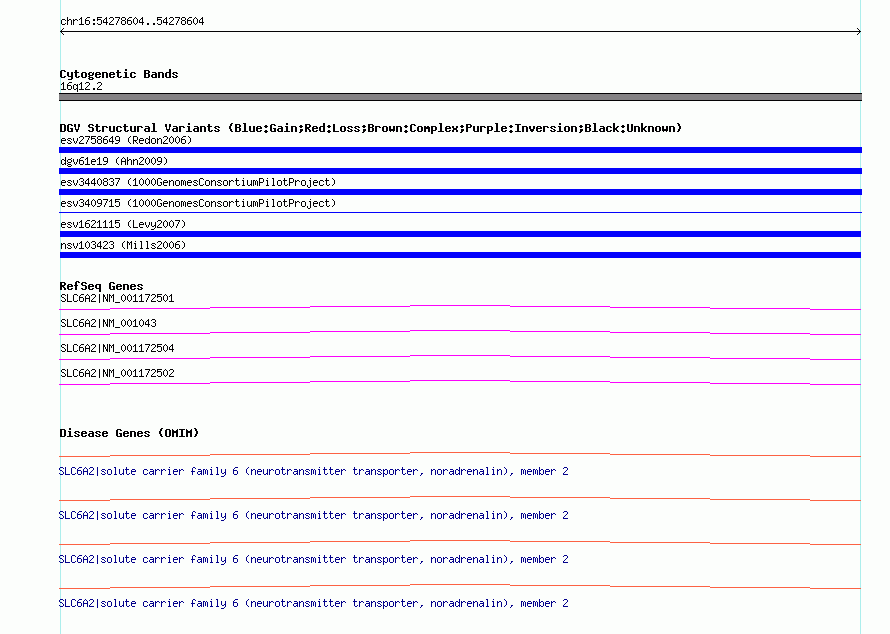Screen dimensions: 890x634
Task: Open dgv61e19 (Ahn2009) variant label
Action: [114, 161]
